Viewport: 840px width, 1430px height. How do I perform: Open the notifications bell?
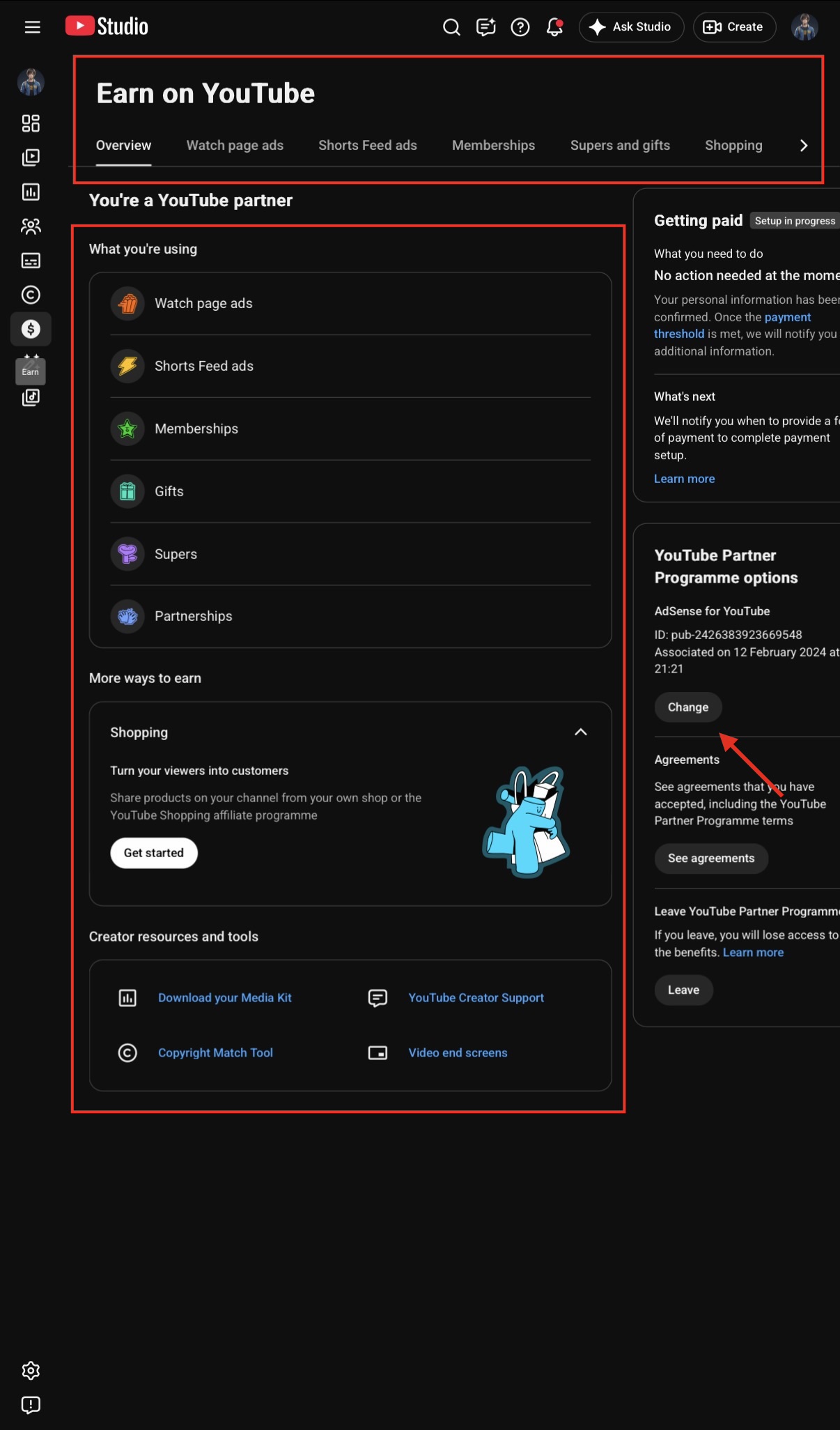tap(554, 27)
